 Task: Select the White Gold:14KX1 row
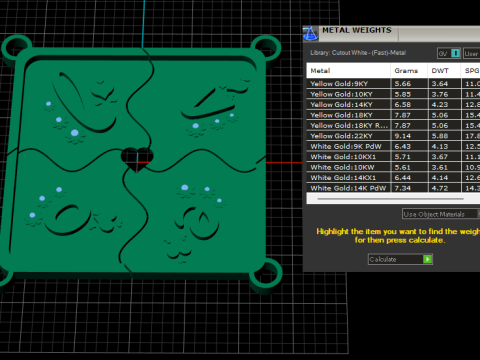point(393,178)
